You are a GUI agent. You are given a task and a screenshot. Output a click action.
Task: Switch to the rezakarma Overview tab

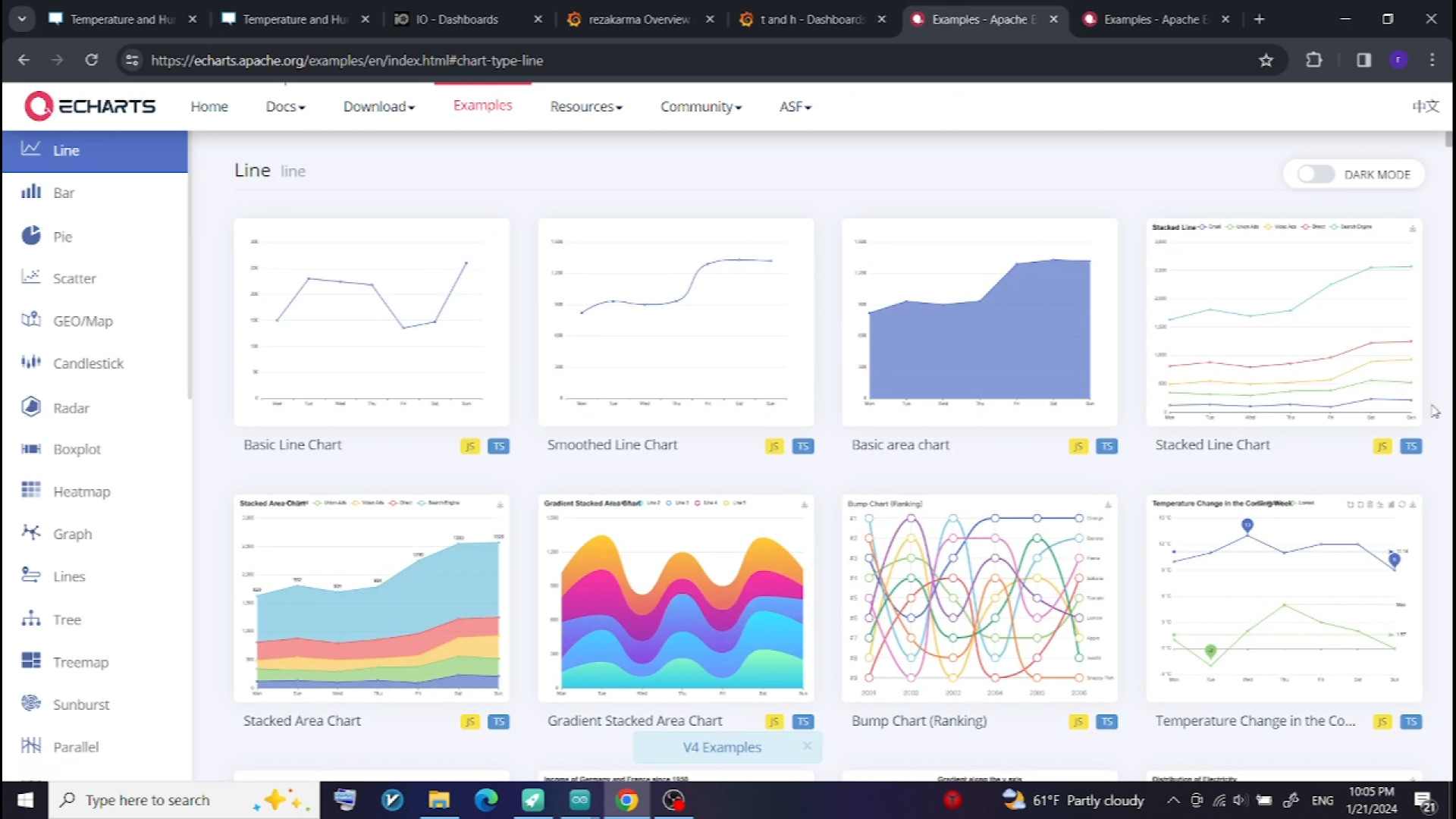[x=639, y=19]
